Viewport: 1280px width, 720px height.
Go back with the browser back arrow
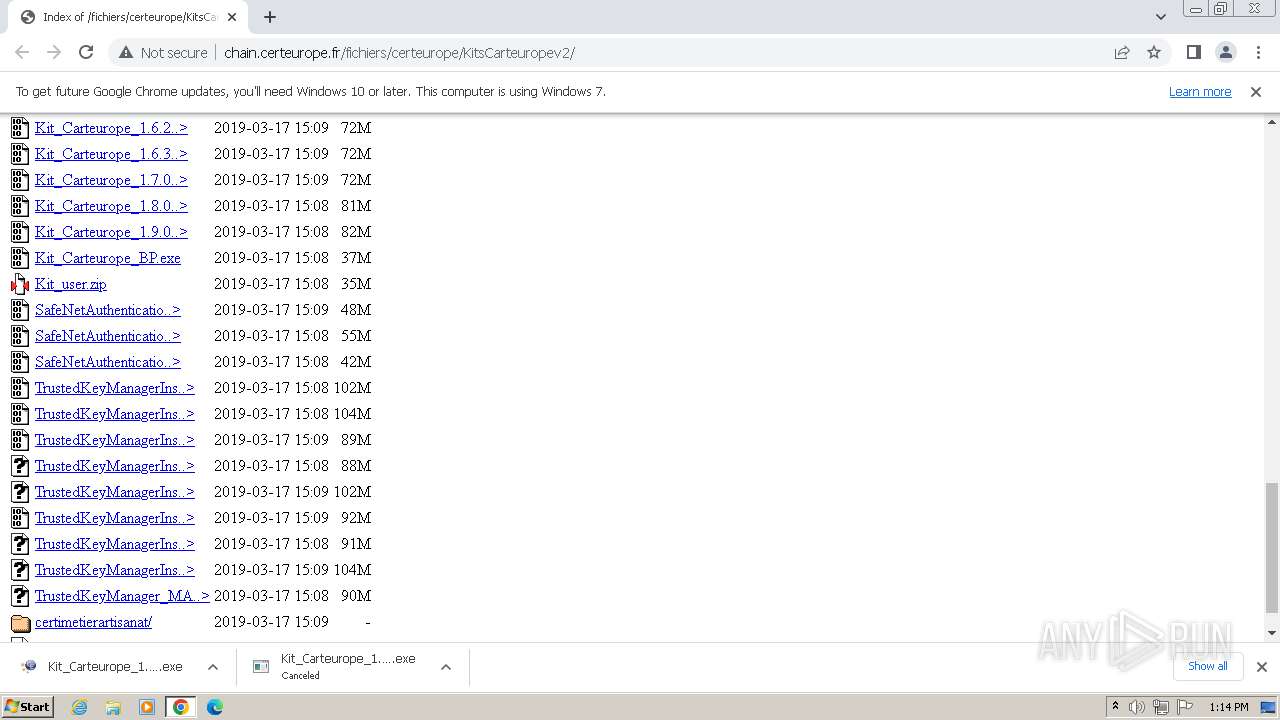click(22, 52)
